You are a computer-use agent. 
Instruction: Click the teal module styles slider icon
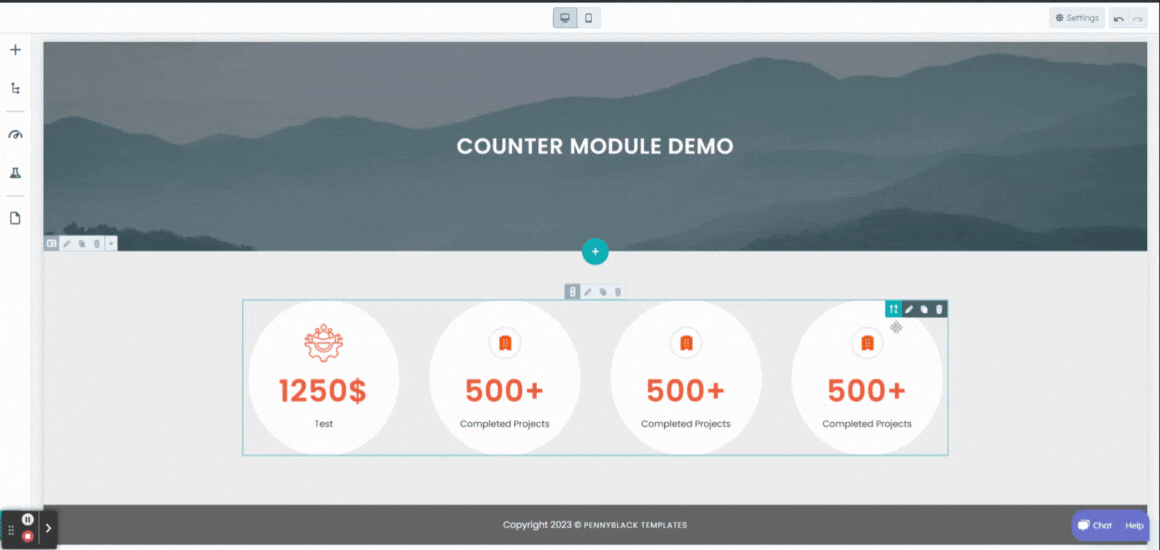pos(894,309)
